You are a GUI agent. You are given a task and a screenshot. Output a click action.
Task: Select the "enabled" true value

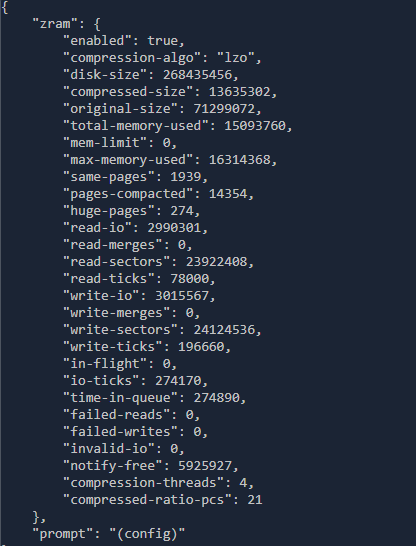tap(162, 41)
